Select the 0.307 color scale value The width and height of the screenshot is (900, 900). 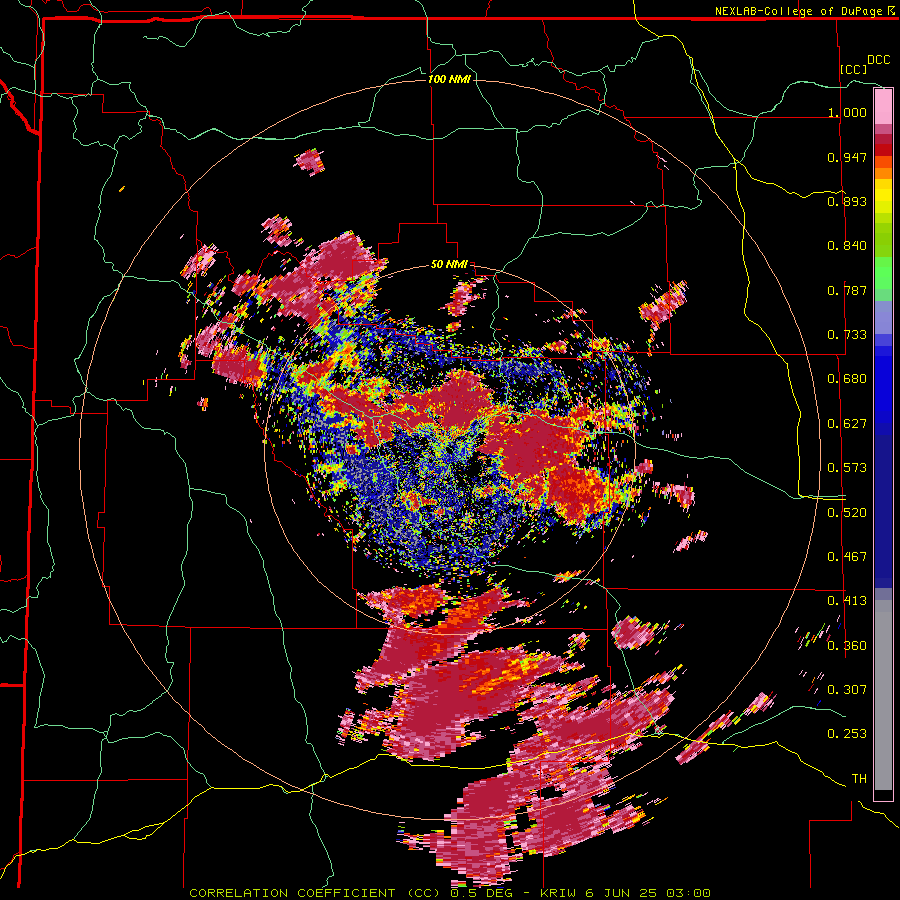pyautogui.click(x=847, y=689)
